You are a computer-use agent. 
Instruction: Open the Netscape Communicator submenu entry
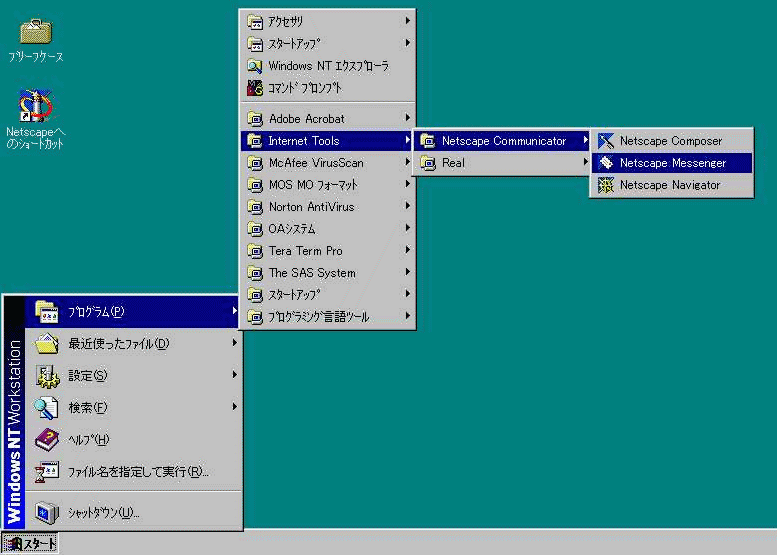[x=502, y=141]
